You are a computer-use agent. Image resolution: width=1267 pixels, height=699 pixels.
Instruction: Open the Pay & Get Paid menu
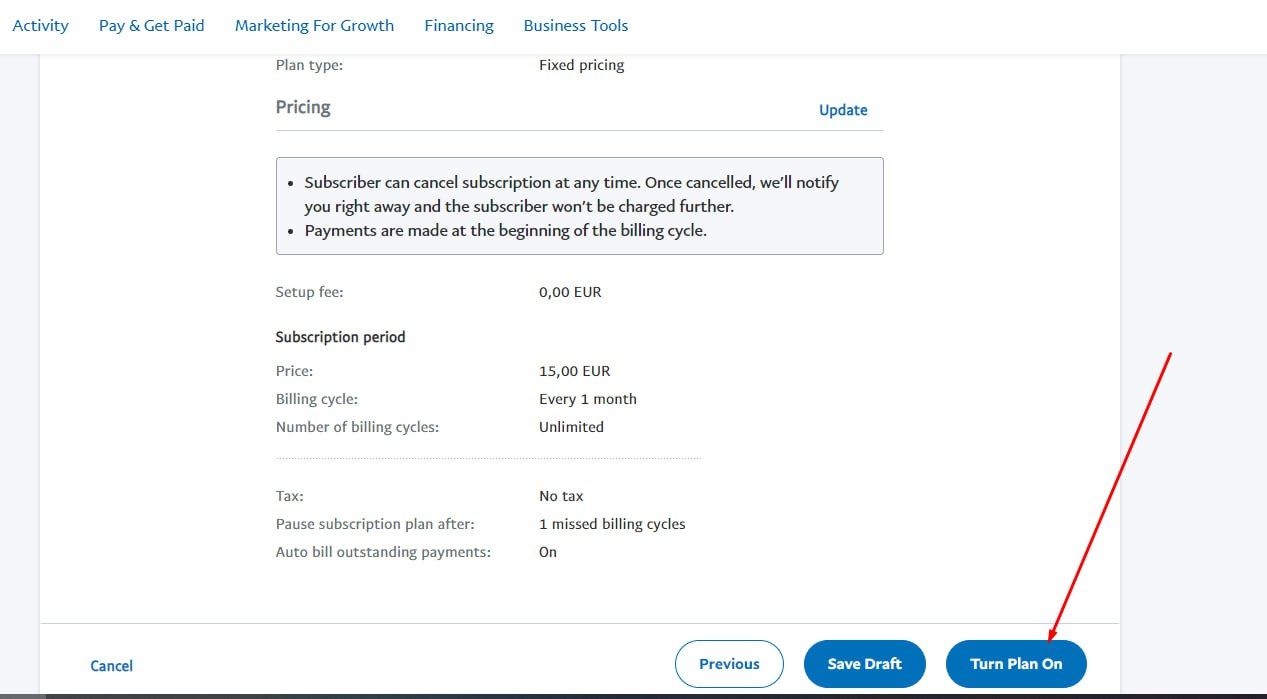(x=151, y=26)
